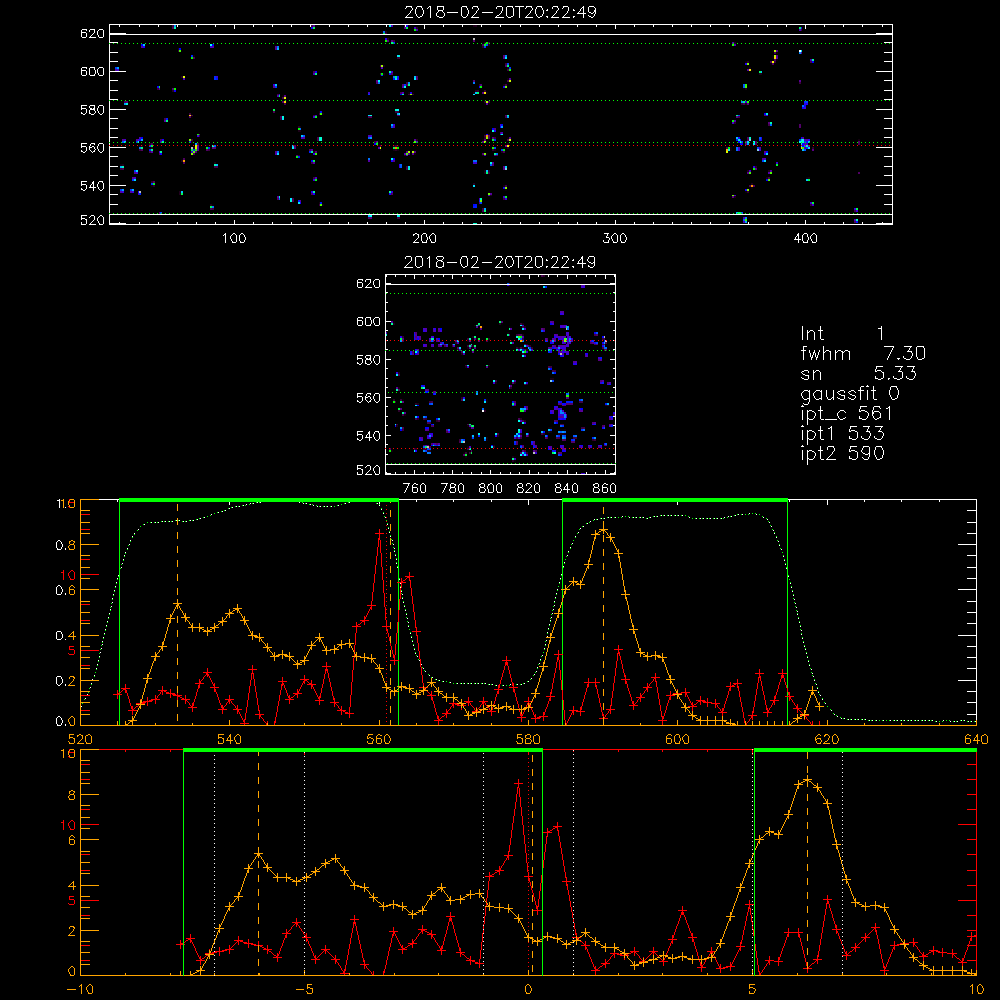This screenshot has width=1000, height=1000.
Task: Click the top plot title 2018-02-20T20:22:49
Action: 500,12
